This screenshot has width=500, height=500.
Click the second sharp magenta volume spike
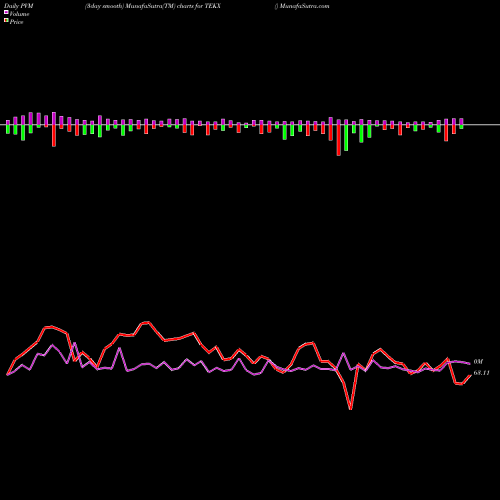(119, 349)
